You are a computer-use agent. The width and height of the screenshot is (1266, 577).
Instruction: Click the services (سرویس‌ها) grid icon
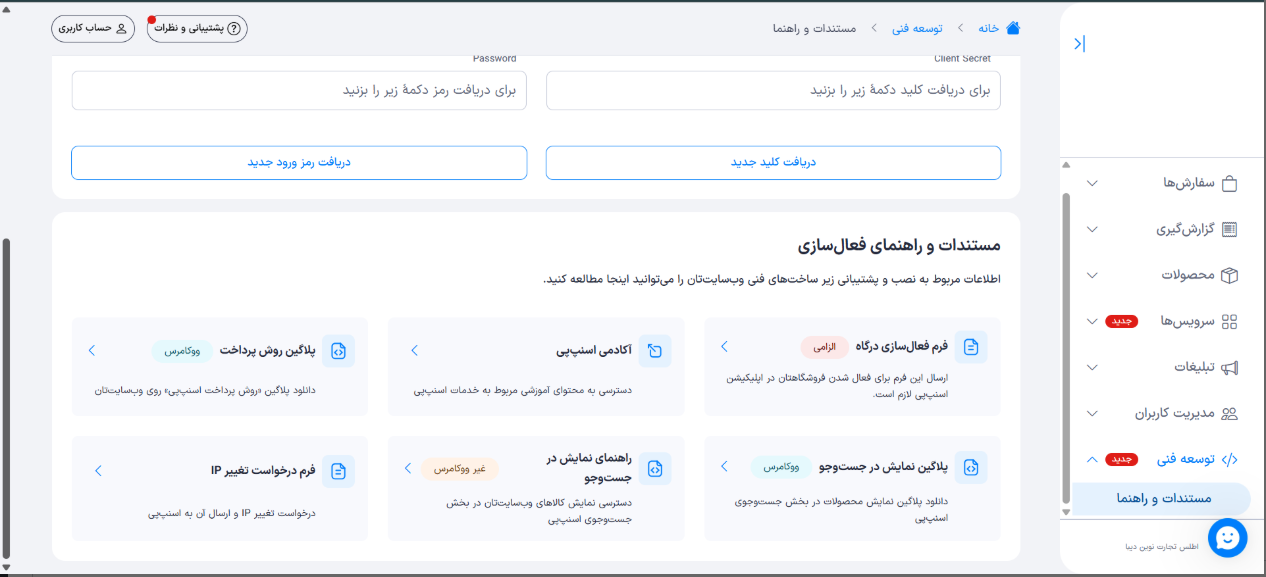tap(1230, 321)
